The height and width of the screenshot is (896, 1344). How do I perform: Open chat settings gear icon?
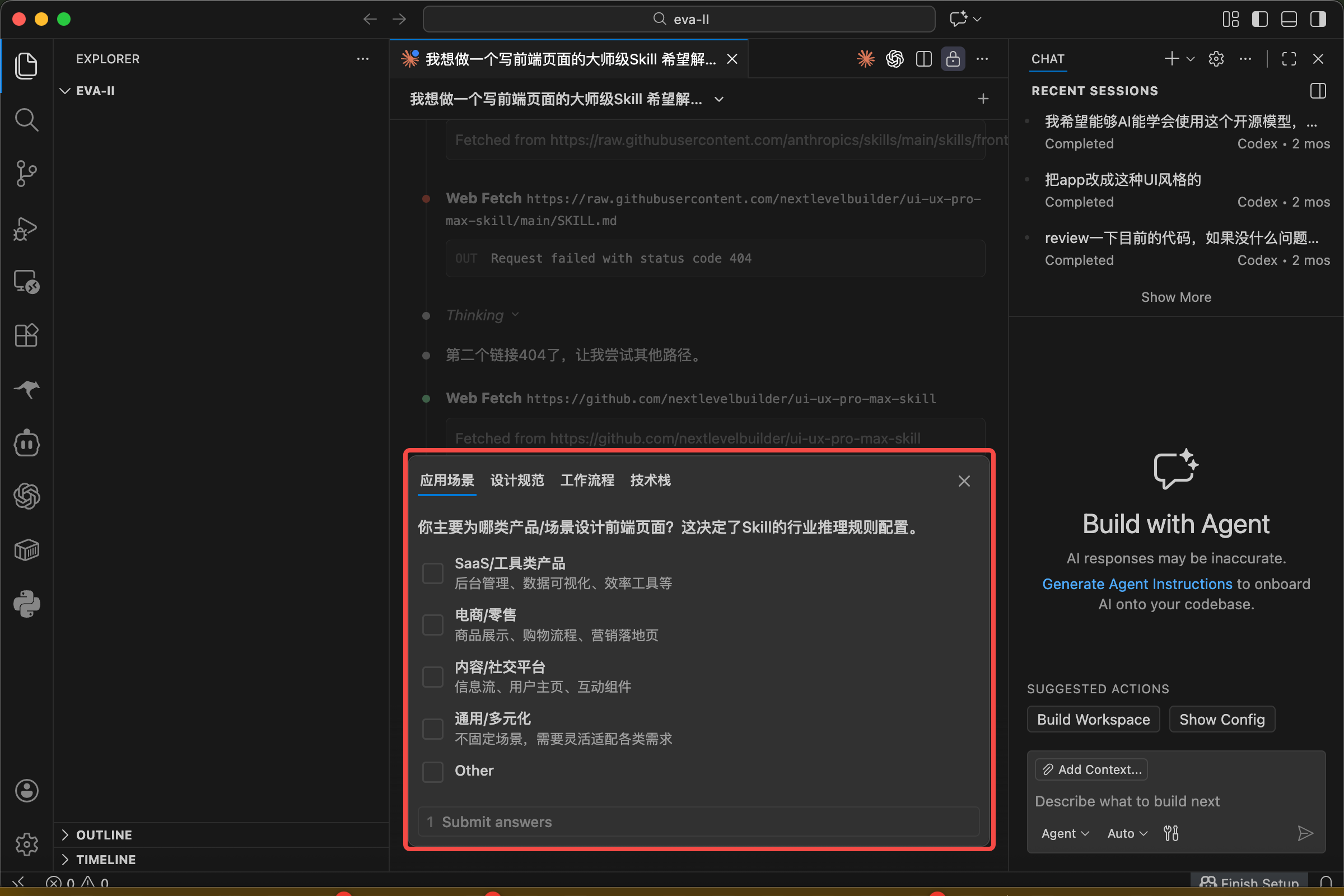click(x=1216, y=59)
